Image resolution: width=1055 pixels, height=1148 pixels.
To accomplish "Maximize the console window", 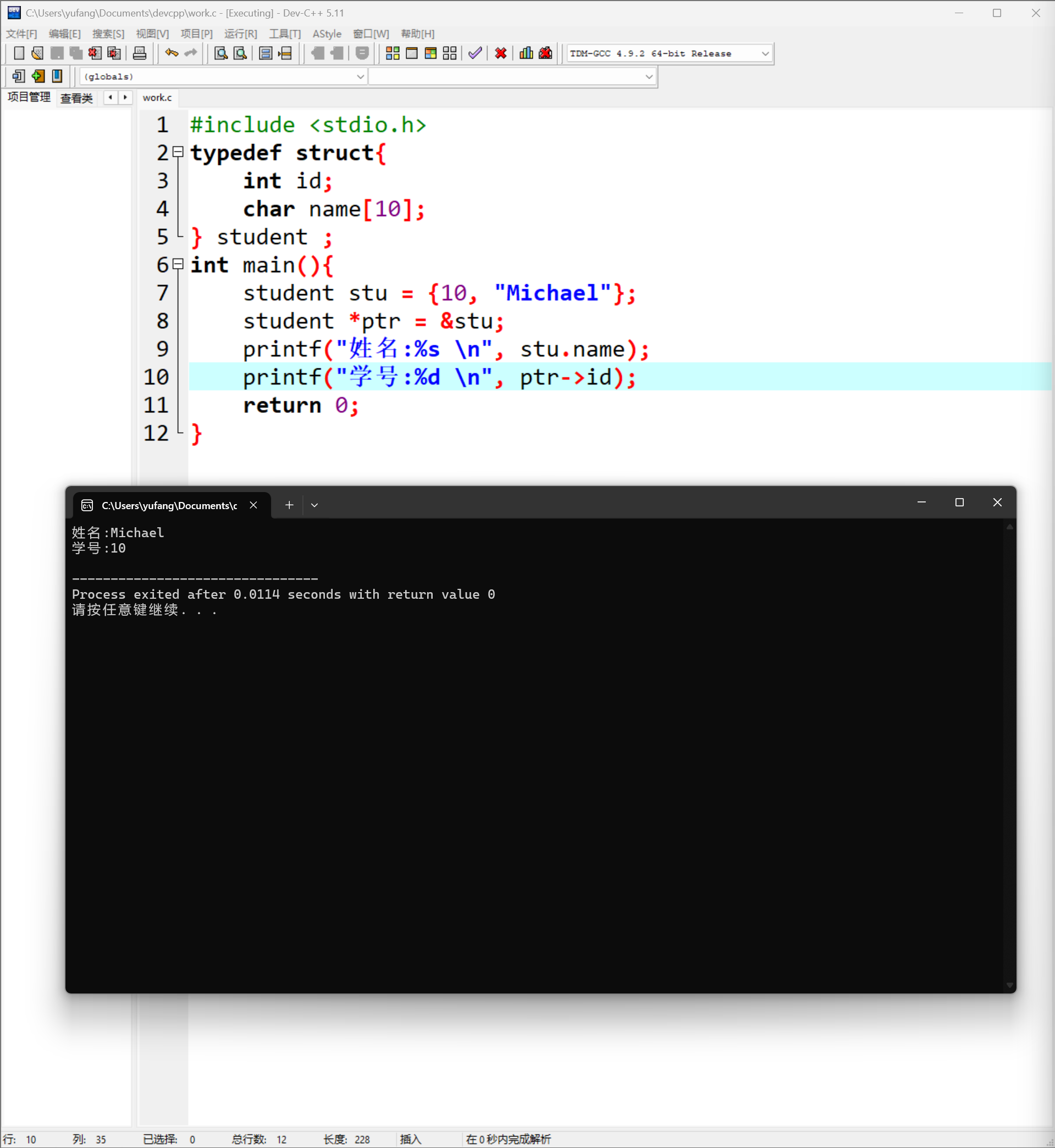I will [959, 503].
